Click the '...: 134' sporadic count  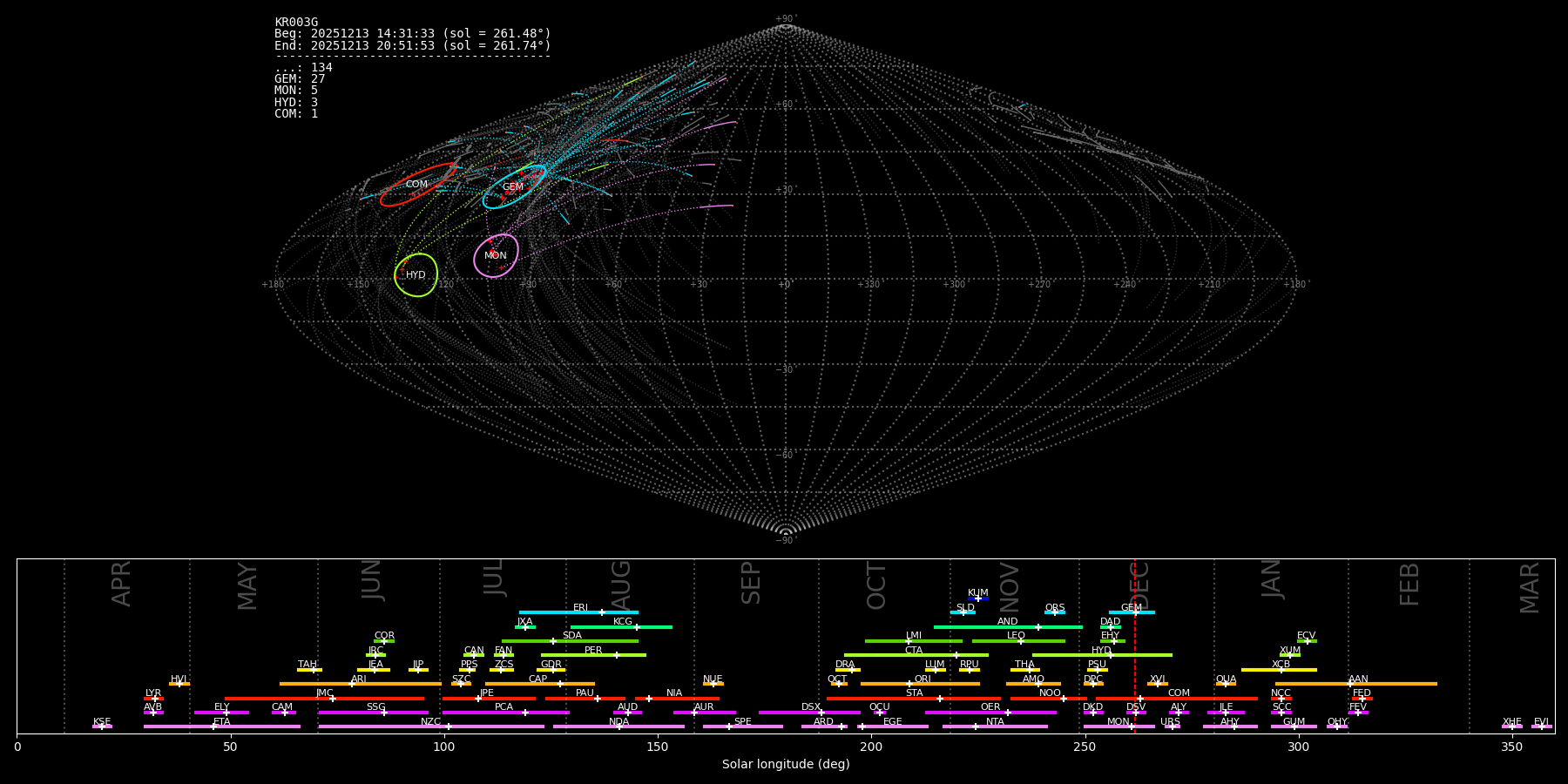303,68
